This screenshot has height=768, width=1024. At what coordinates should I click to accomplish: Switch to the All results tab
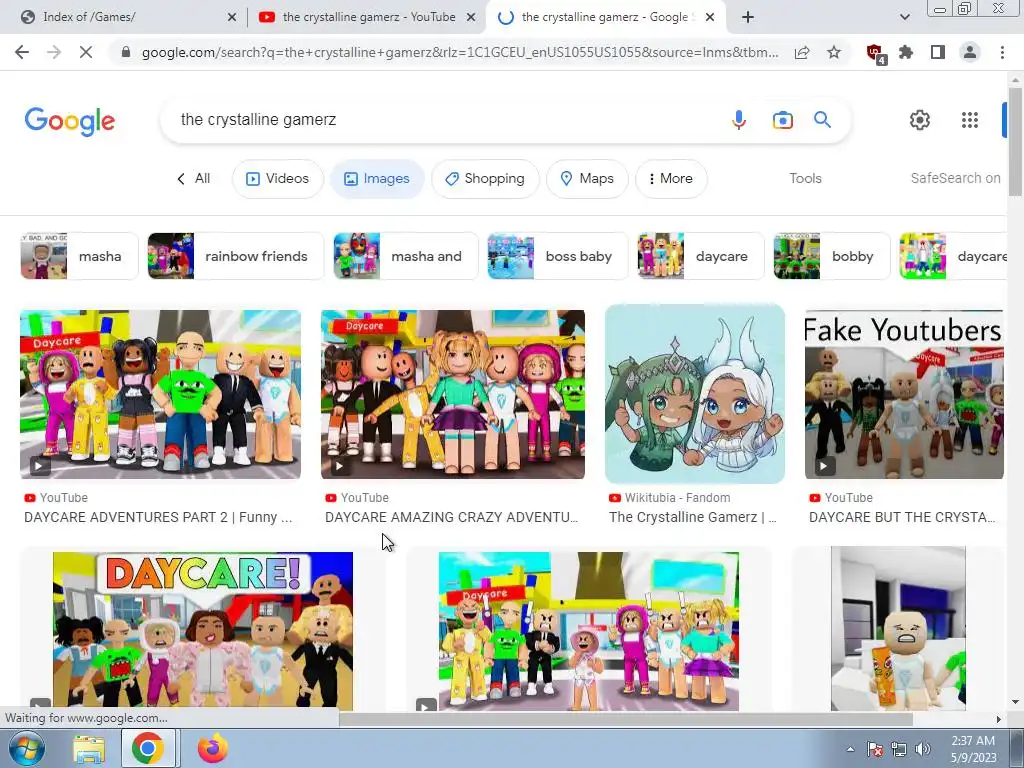coord(193,178)
